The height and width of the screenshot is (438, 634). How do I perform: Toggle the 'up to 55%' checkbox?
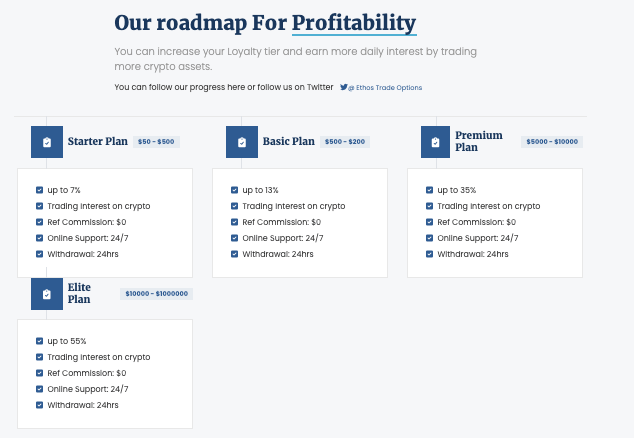click(x=39, y=341)
